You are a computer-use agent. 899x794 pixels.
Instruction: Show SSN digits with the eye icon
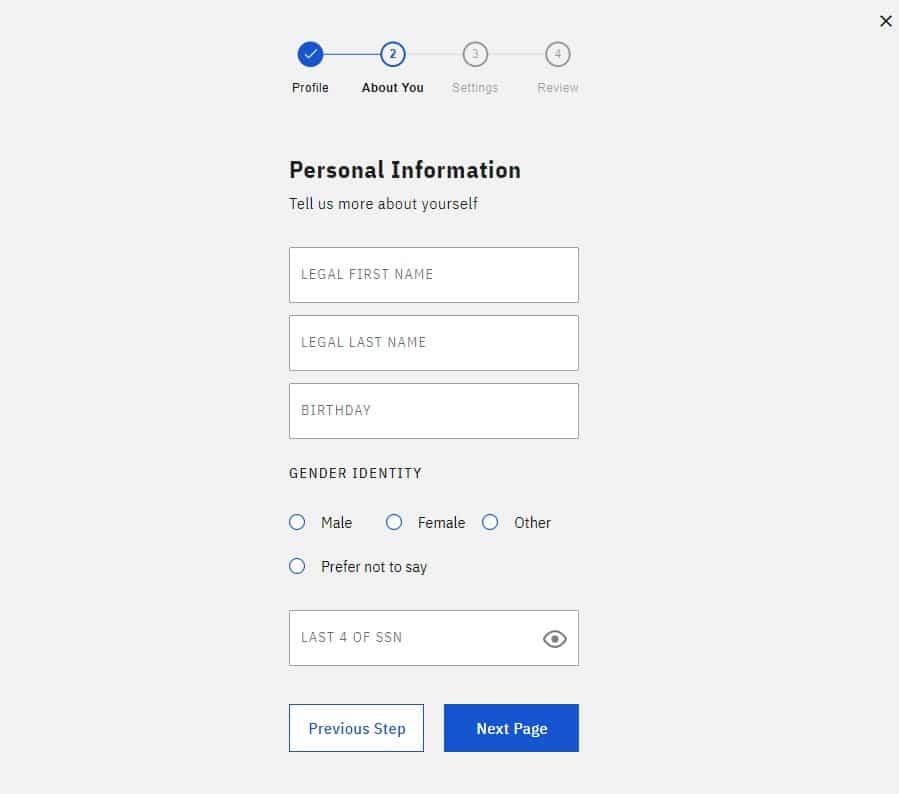pos(554,639)
